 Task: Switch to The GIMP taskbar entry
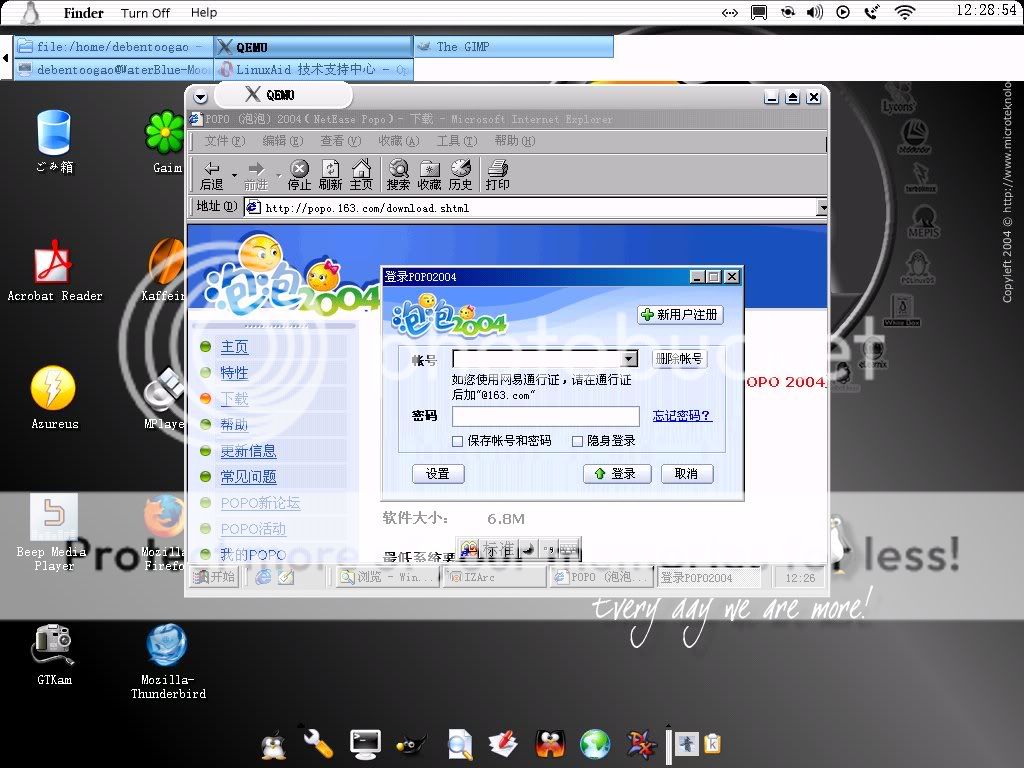513,46
